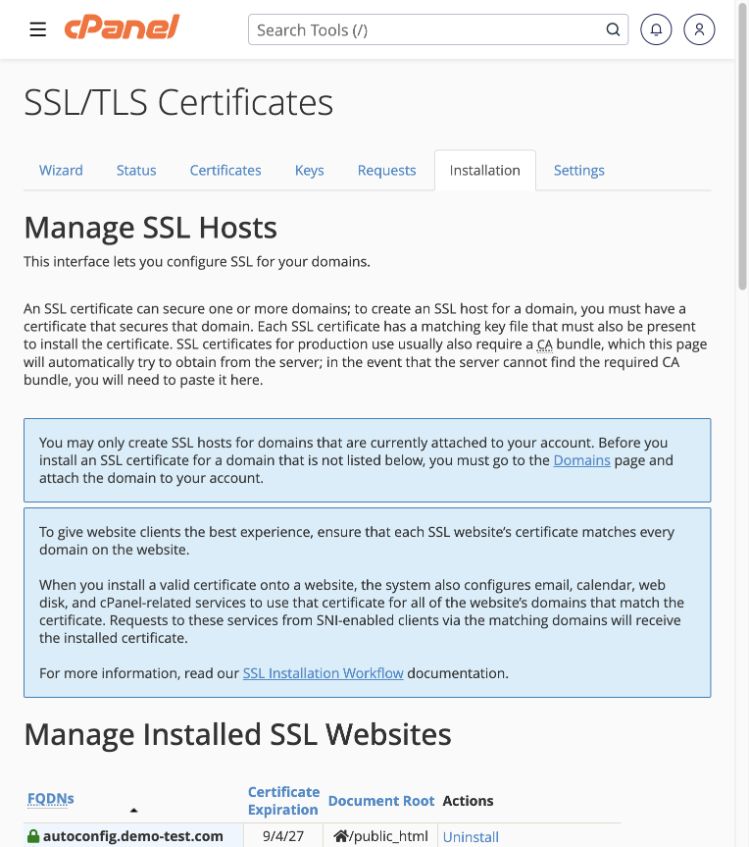749x847 pixels.
Task: Open the user account icon
Action: (x=699, y=29)
